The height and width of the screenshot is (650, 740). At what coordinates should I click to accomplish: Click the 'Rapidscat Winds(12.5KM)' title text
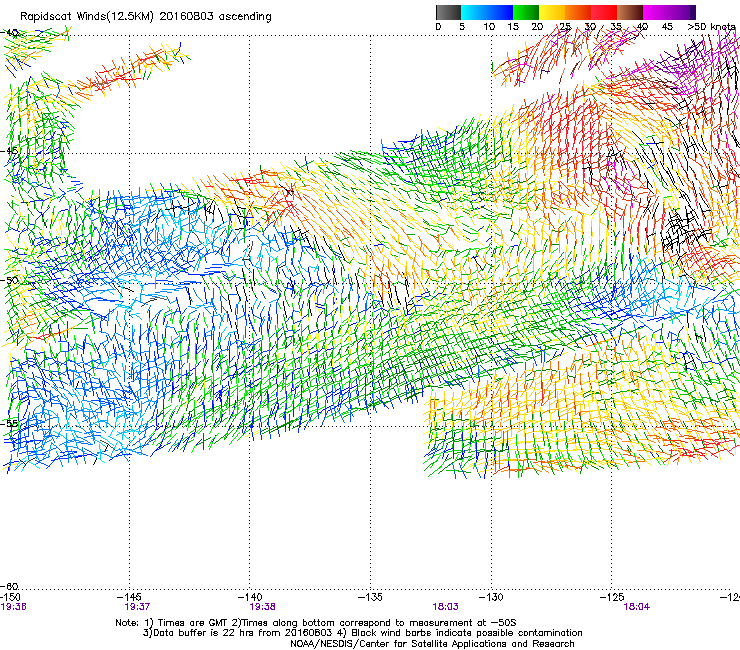tap(87, 17)
